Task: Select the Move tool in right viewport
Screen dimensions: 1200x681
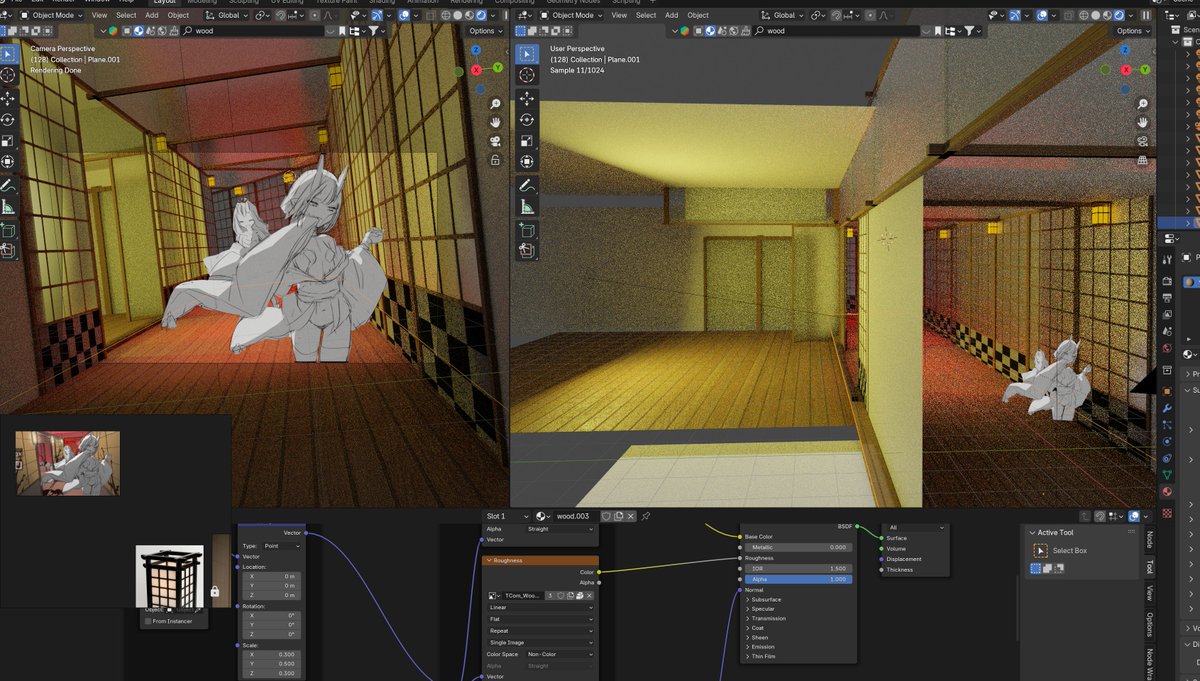Action: pyautogui.click(x=526, y=98)
